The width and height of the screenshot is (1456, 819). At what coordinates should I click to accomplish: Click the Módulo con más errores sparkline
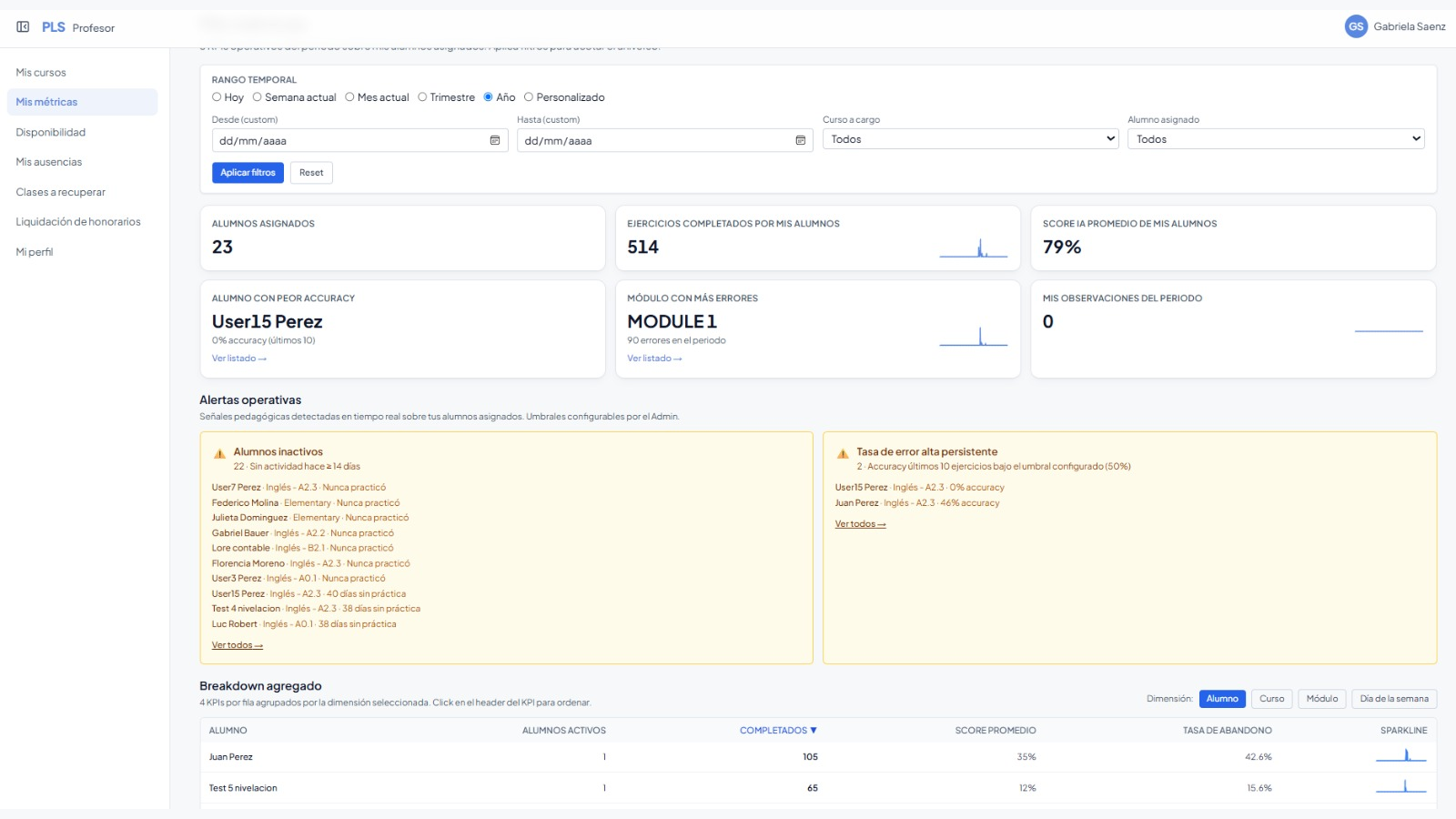(x=973, y=336)
